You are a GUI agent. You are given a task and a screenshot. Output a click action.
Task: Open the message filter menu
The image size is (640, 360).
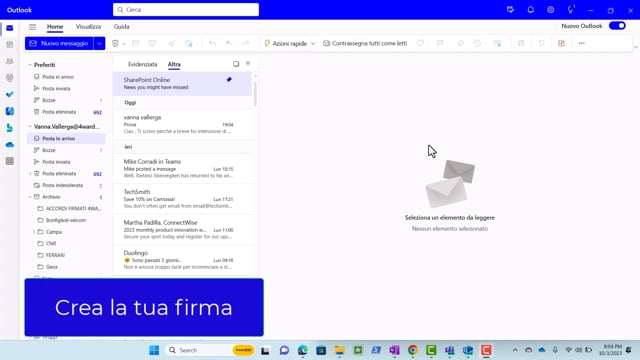(248, 64)
